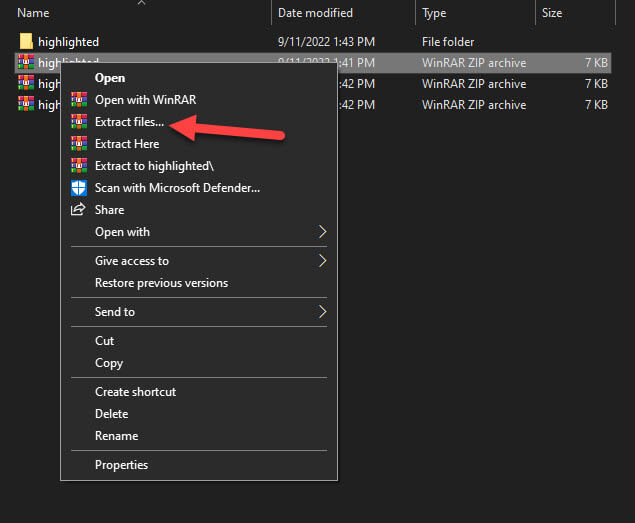Choose Open from the context menu
Screen dimensions: 635x523
pyautogui.click(x=110, y=77)
